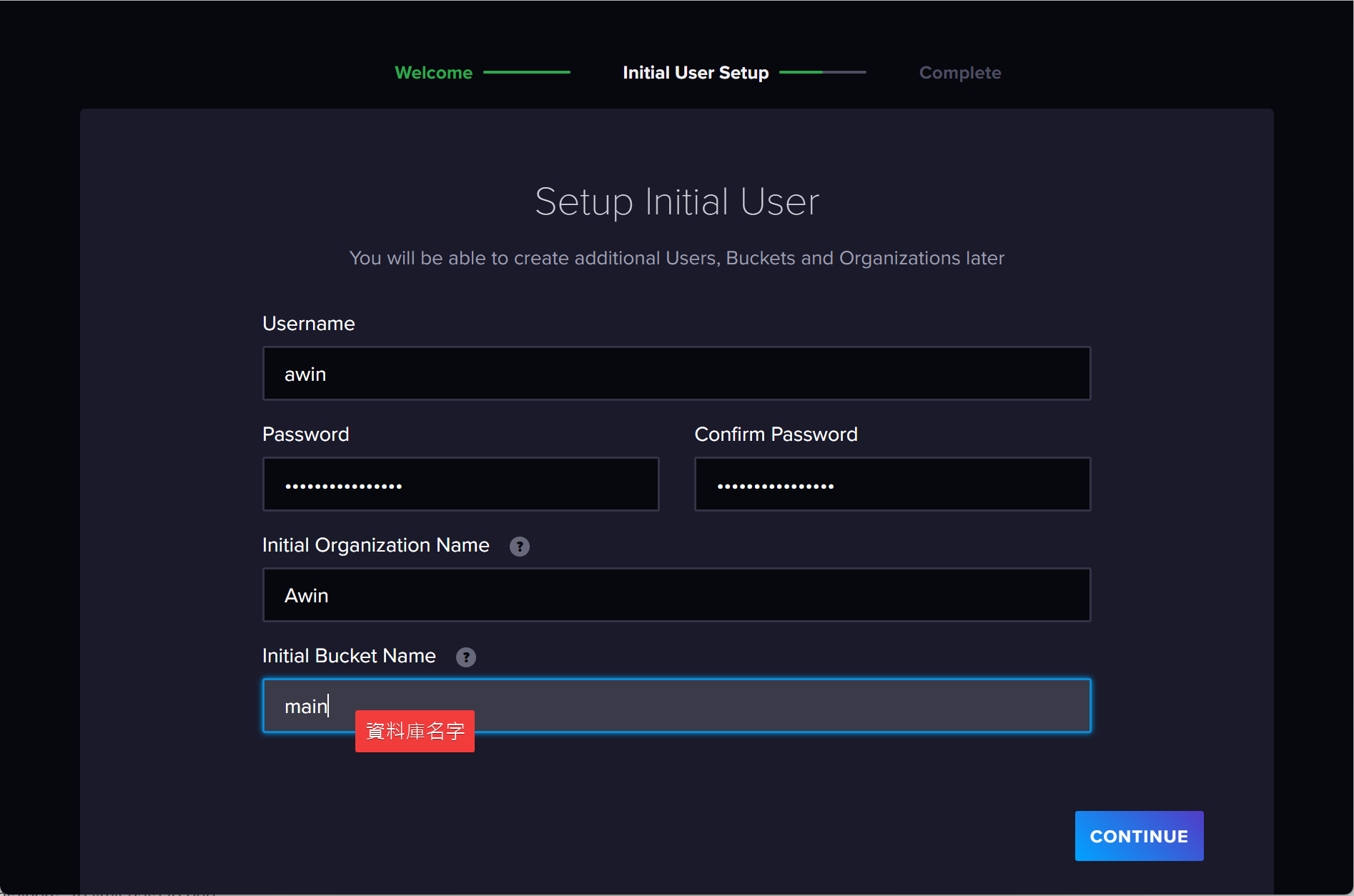
Task: Click the Setup Initial User heading
Action: pyautogui.click(x=676, y=201)
